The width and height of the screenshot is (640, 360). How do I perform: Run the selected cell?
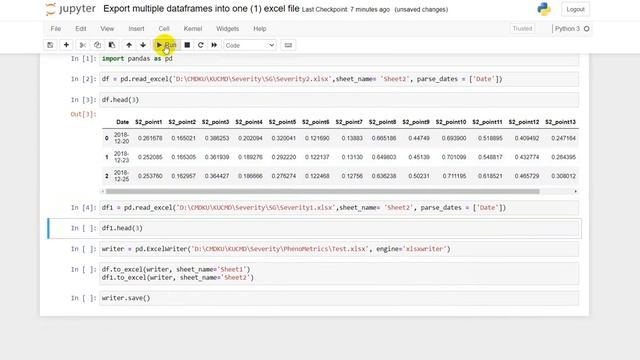(166, 45)
